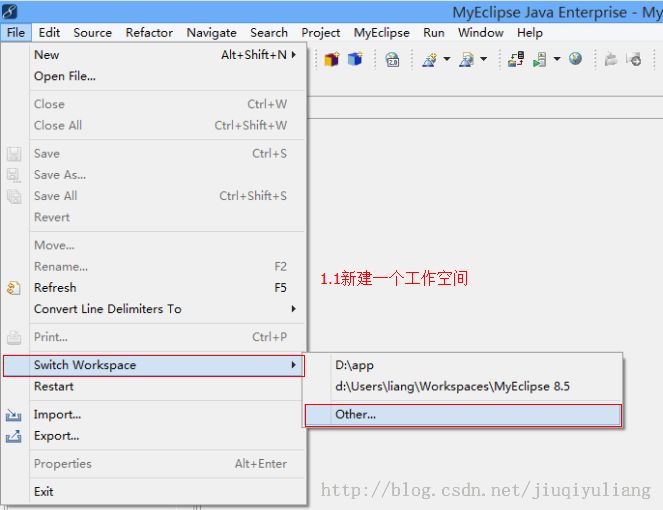Click the run/start server icon

(x=540, y=60)
